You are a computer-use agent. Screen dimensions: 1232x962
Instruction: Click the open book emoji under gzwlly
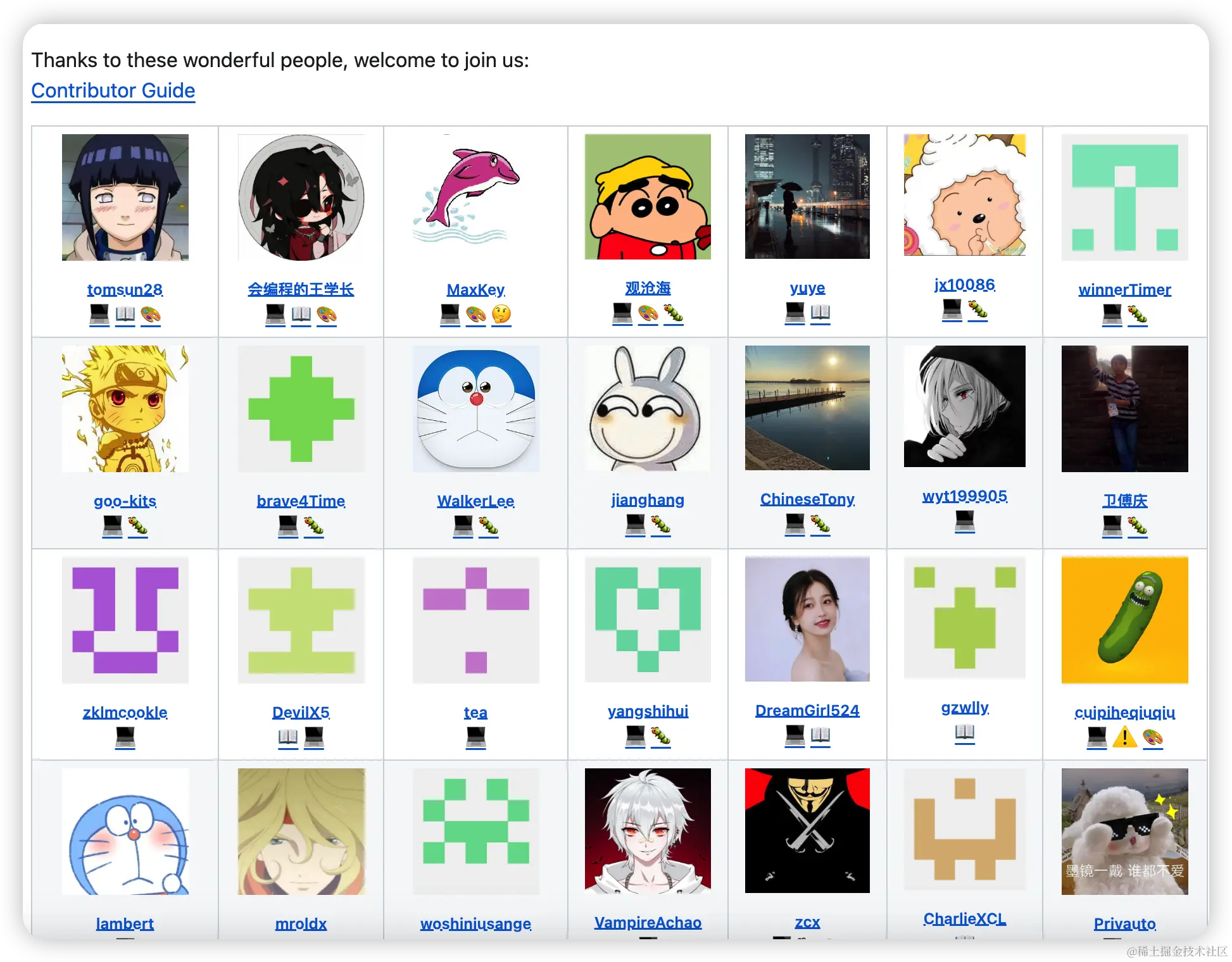pyautogui.click(x=964, y=732)
